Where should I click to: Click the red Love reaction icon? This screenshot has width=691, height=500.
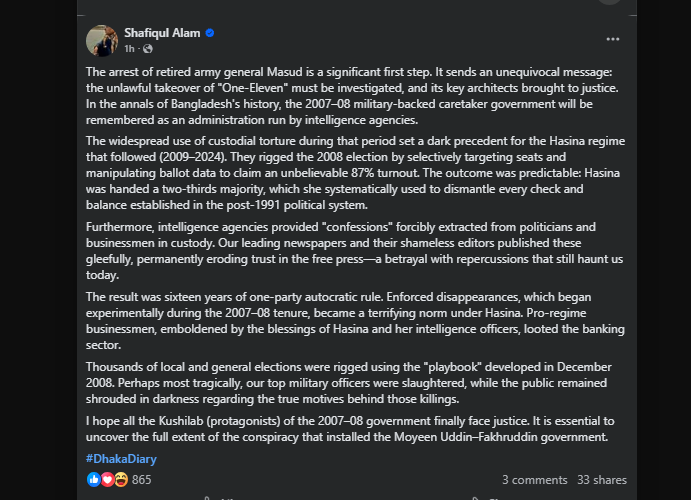(x=107, y=480)
